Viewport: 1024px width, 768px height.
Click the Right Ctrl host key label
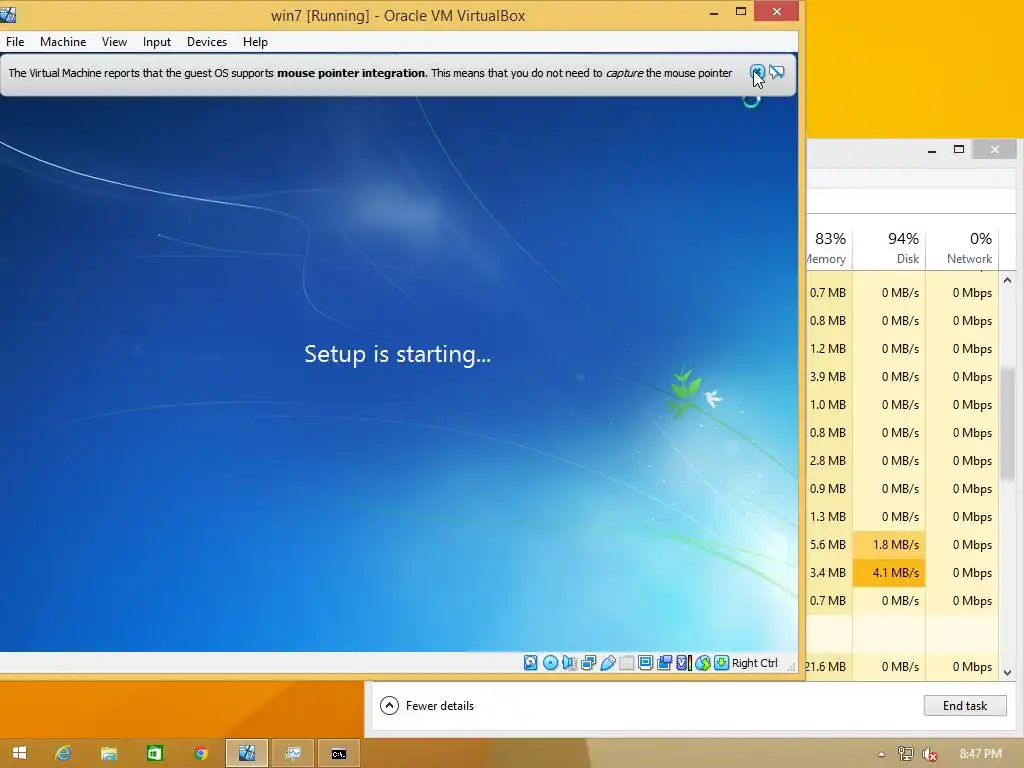(754, 663)
